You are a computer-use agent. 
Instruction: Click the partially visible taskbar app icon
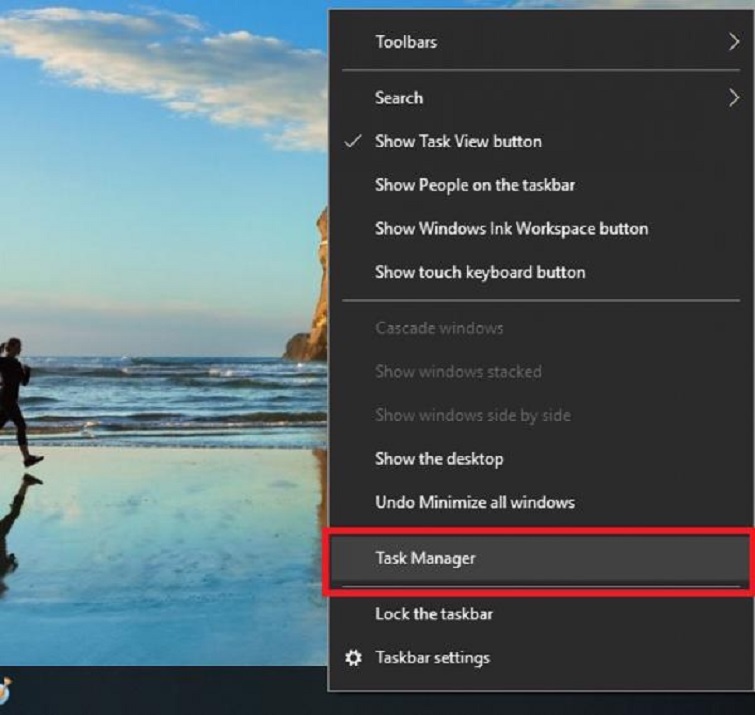pos(5,691)
